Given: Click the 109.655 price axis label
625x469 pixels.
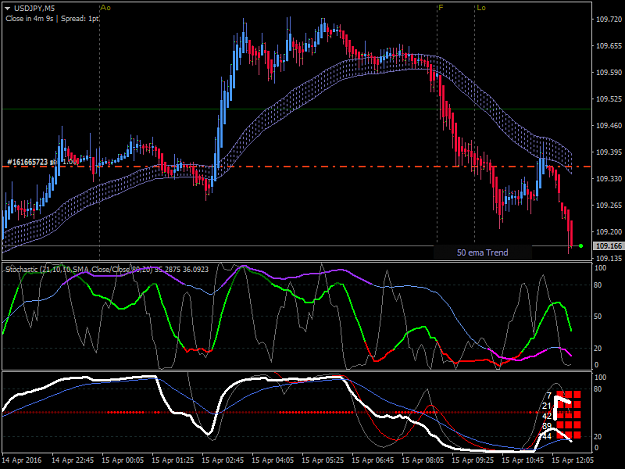Looking at the screenshot, I should [609, 46].
